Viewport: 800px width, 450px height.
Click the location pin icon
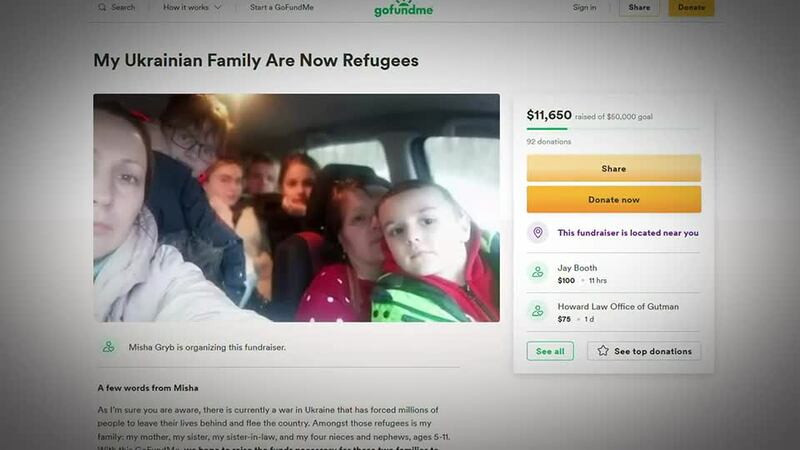(x=538, y=233)
